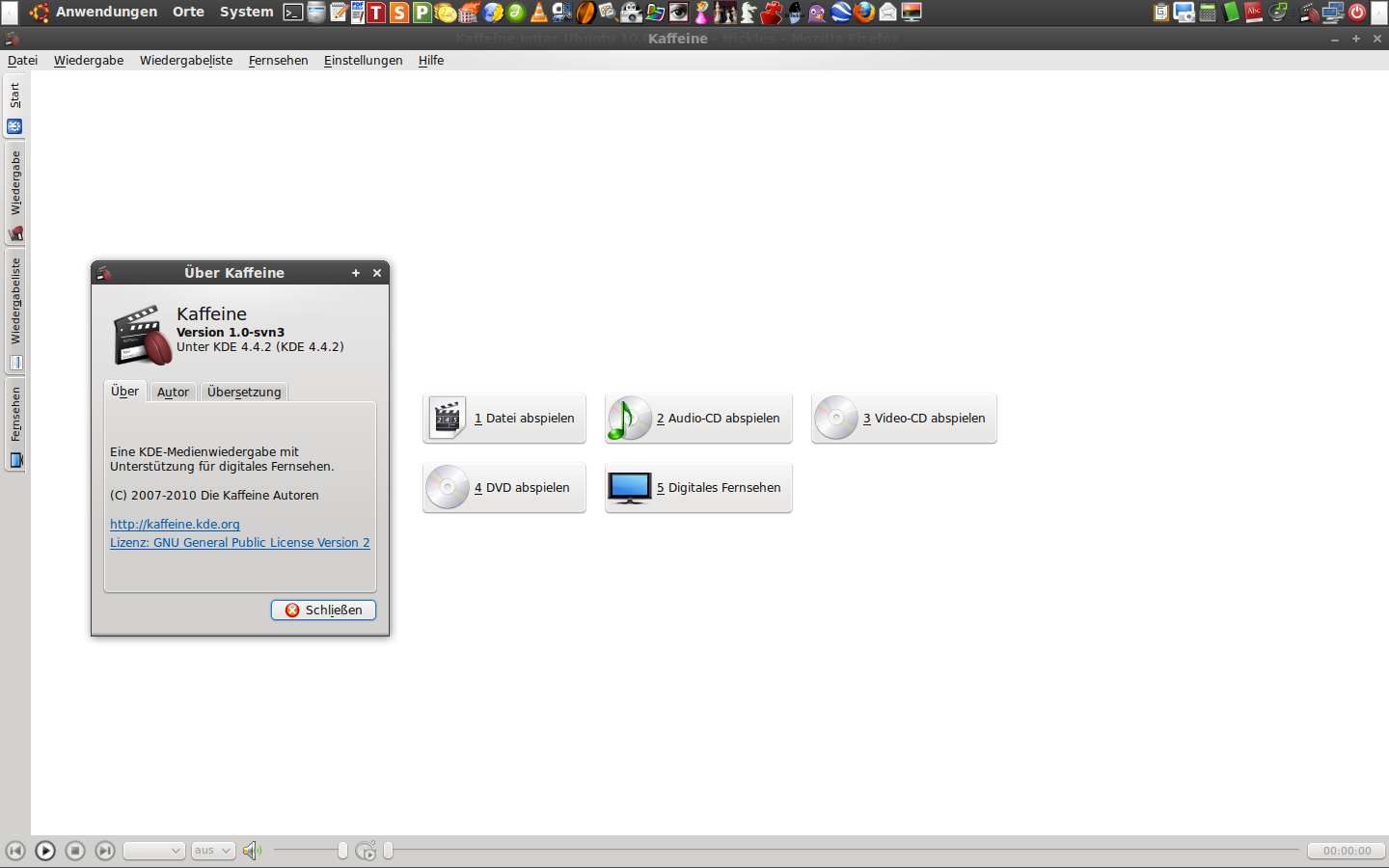Viewport: 1389px width, 868px height.
Task: Switch to the Start sidebar tab
Action: (x=14, y=107)
